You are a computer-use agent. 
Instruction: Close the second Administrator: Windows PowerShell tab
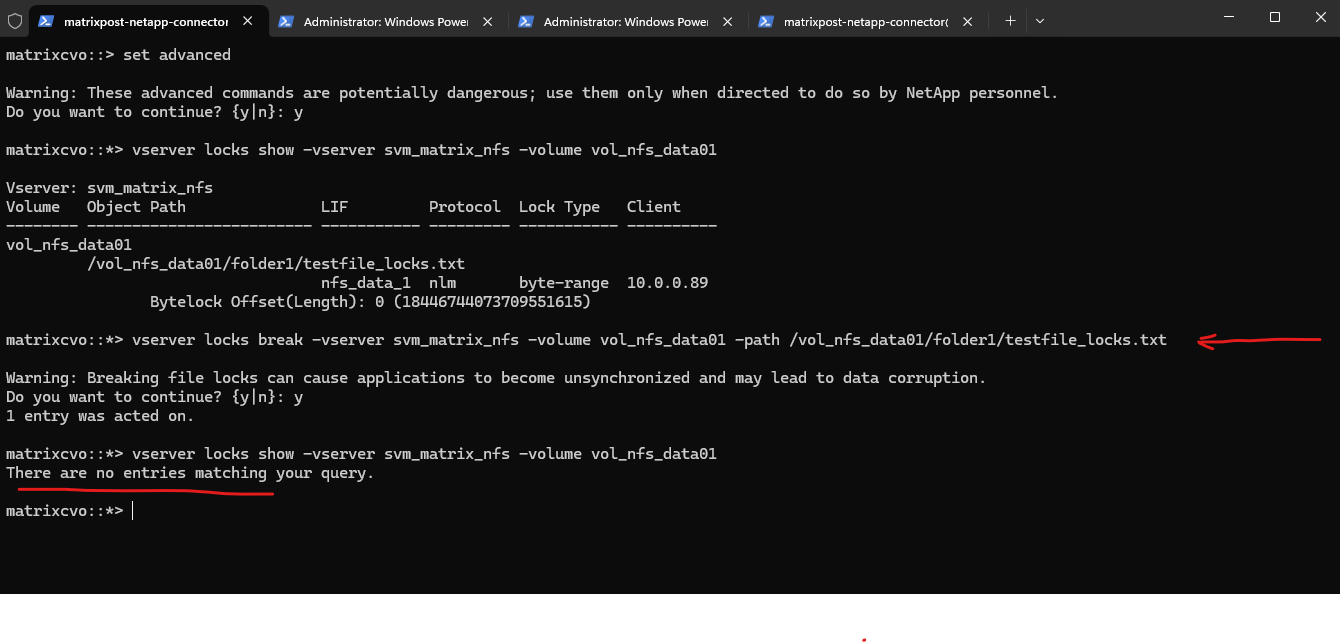727,20
